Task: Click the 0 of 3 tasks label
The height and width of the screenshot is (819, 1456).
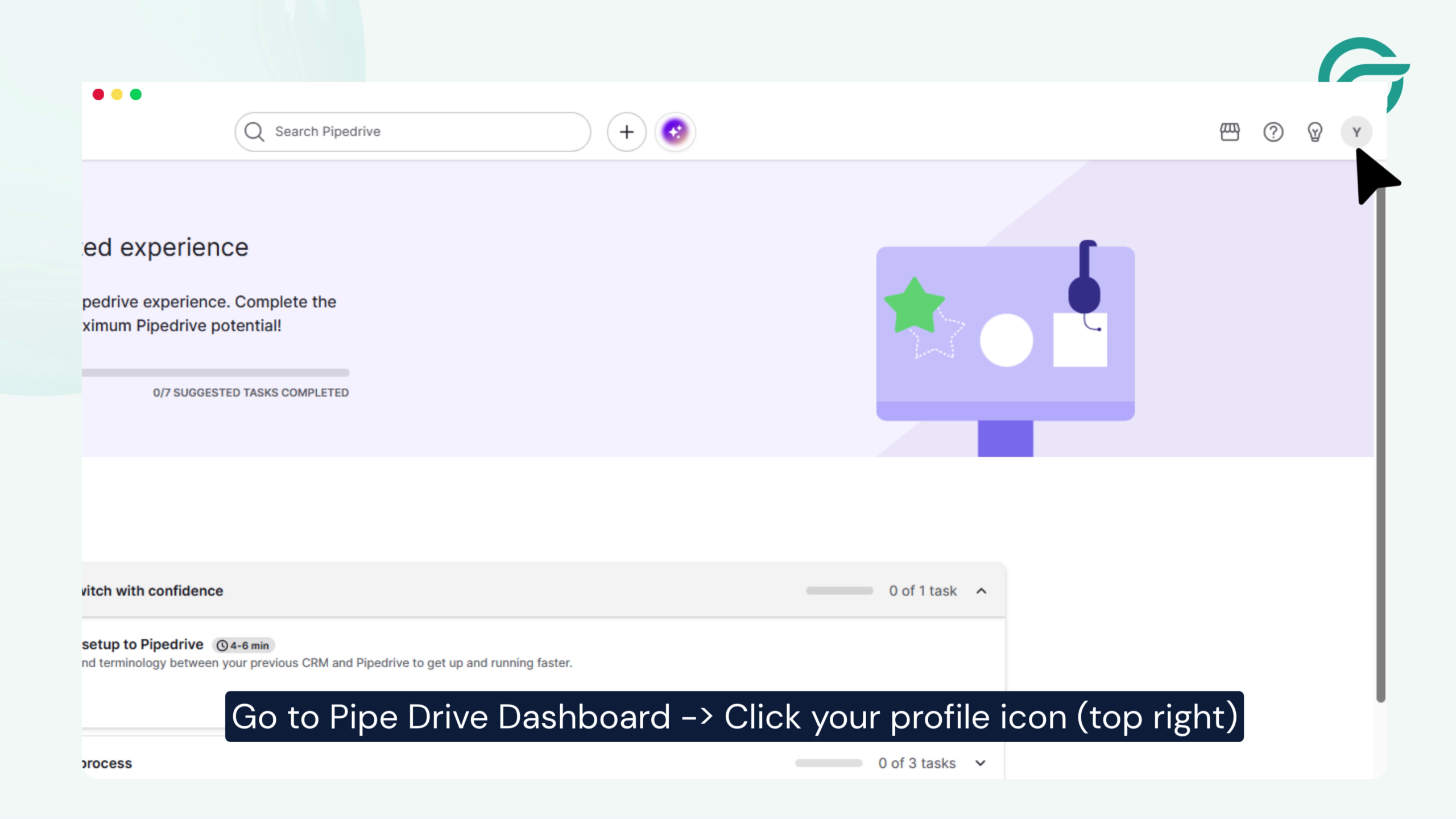Action: [x=917, y=763]
